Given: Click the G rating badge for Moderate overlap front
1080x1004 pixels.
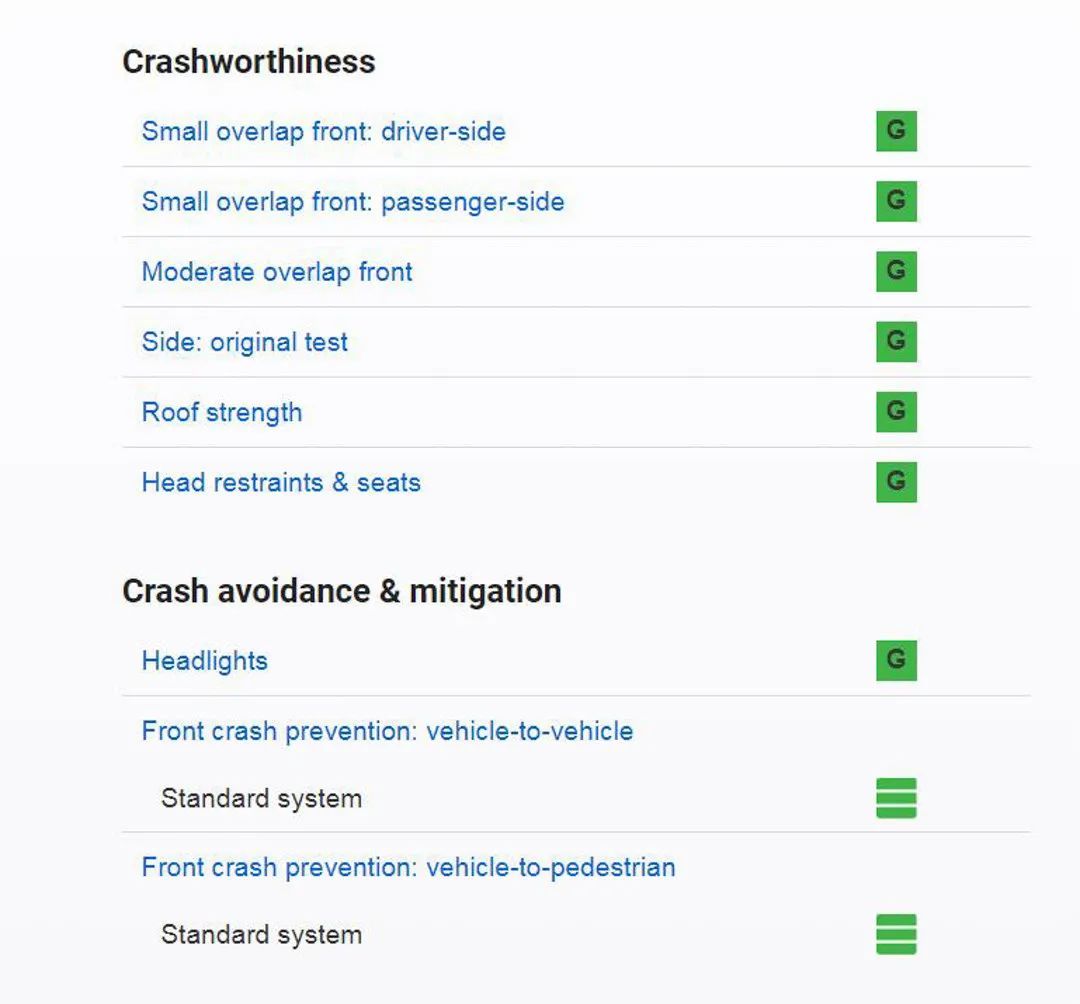Looking at the screenshot, I should click(896, 271).
